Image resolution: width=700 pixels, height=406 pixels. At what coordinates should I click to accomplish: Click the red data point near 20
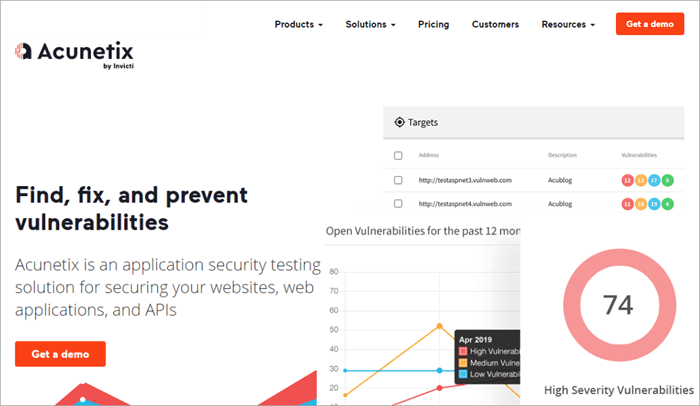tap(439, 388)
